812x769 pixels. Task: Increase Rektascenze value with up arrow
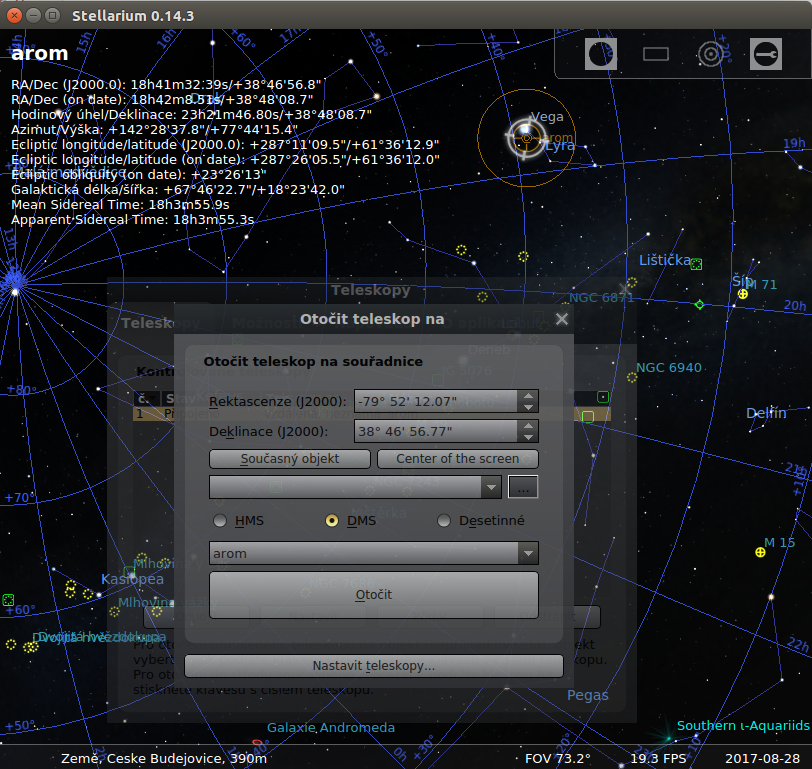pos(527,396)
